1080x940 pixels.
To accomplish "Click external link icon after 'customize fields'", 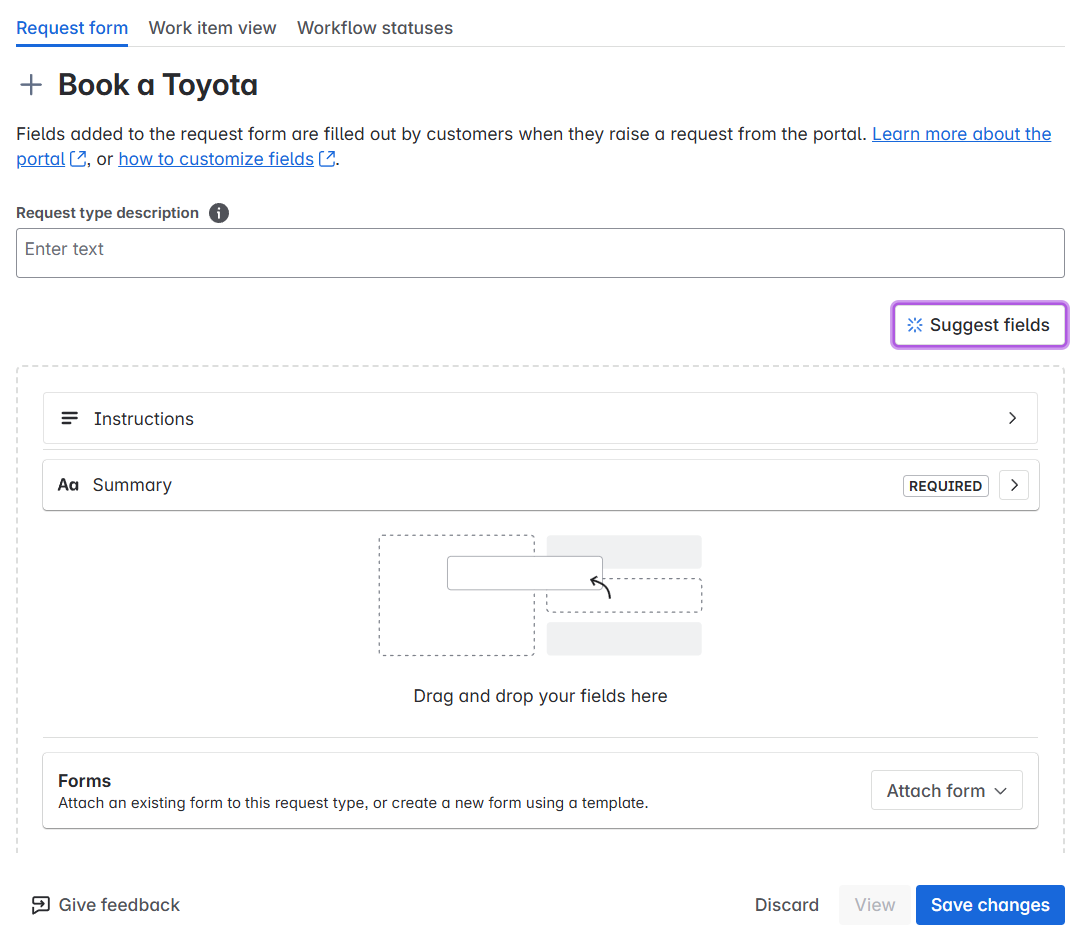I will click(x=326, y=159).
